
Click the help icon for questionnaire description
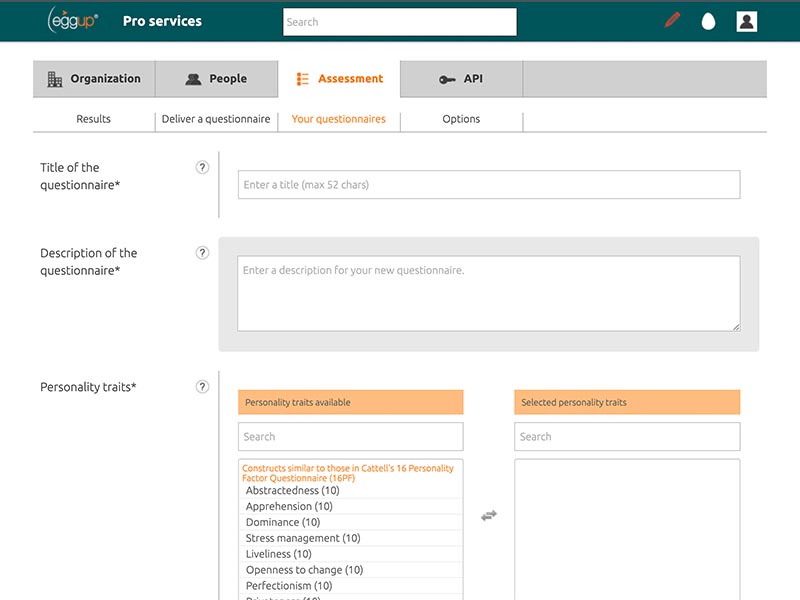[202, 253]
